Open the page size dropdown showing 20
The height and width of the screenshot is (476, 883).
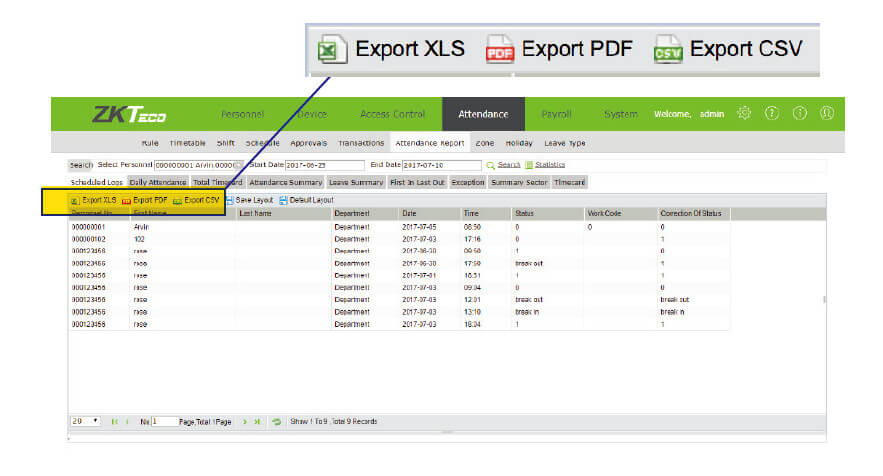point(85,421)
